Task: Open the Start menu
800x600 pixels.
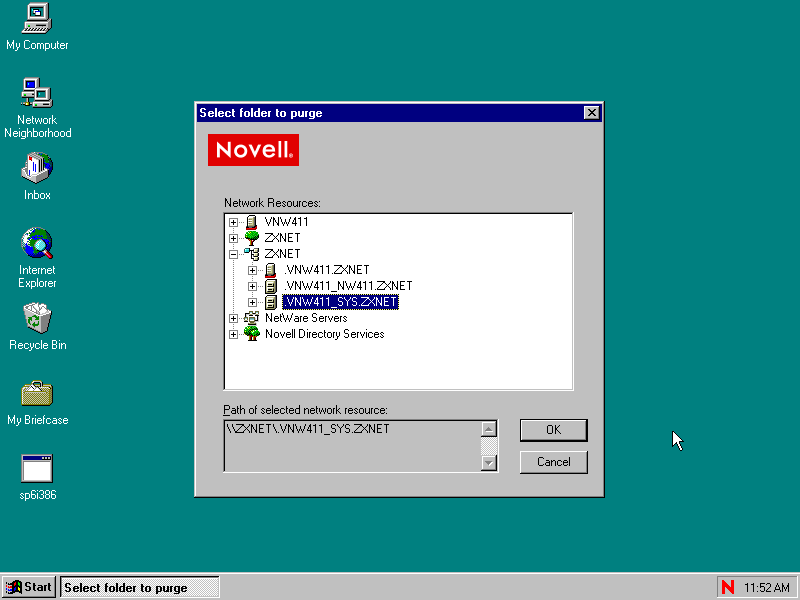Action: pyautogui.click(x=29, y=587)
